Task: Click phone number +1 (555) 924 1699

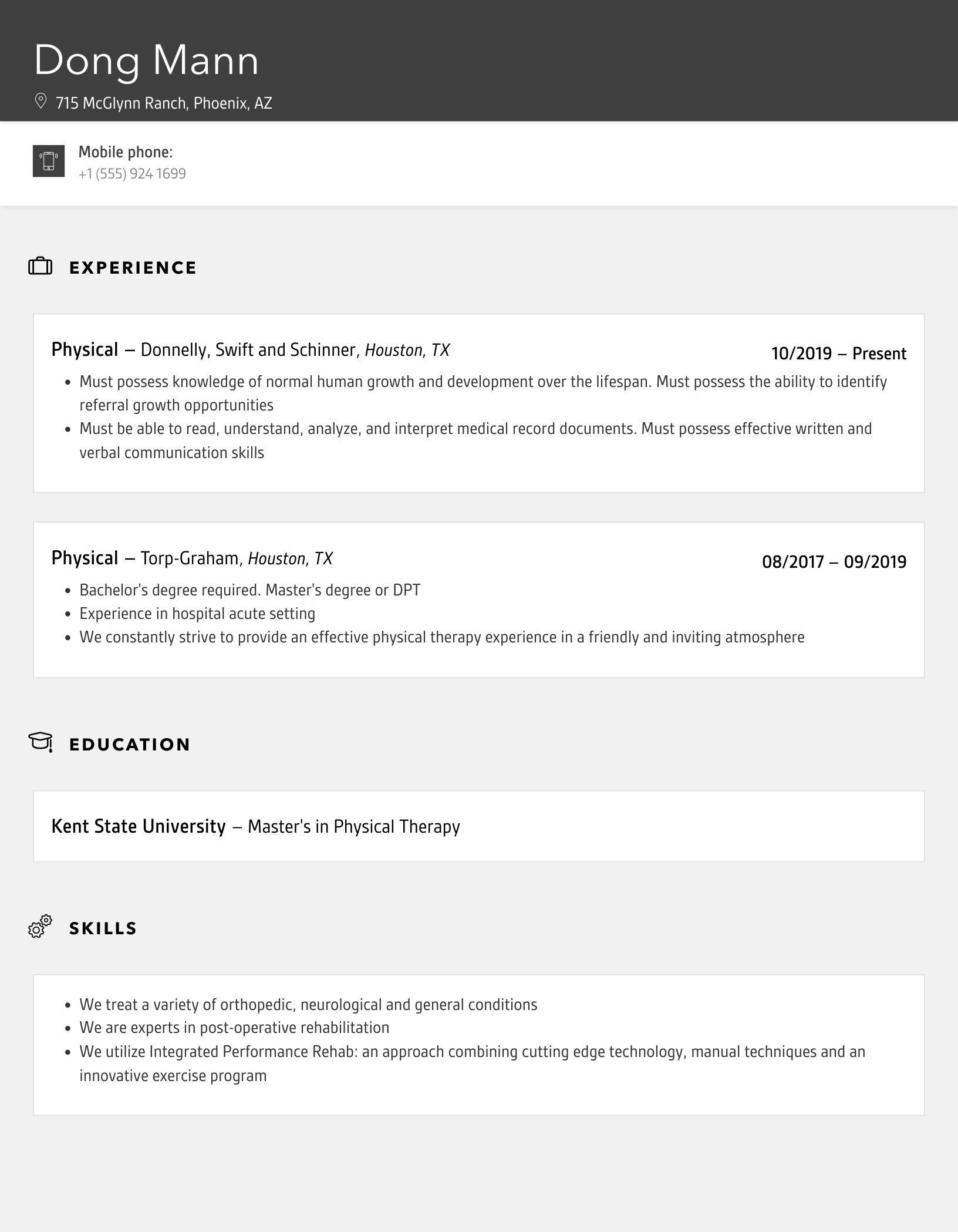Action: click(132, 174)
